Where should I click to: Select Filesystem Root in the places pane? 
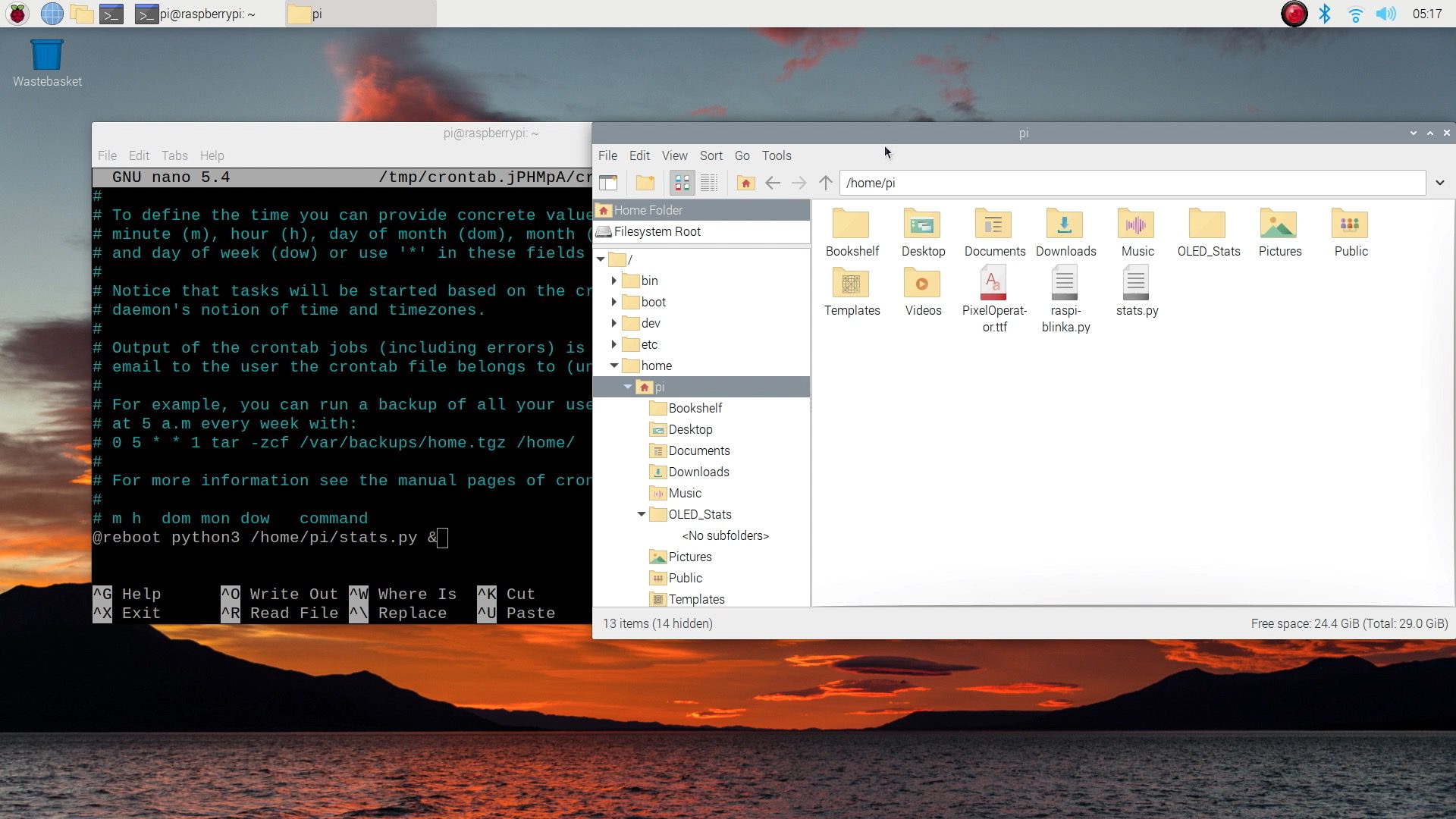pyautogui.click(x=657, y=231)
